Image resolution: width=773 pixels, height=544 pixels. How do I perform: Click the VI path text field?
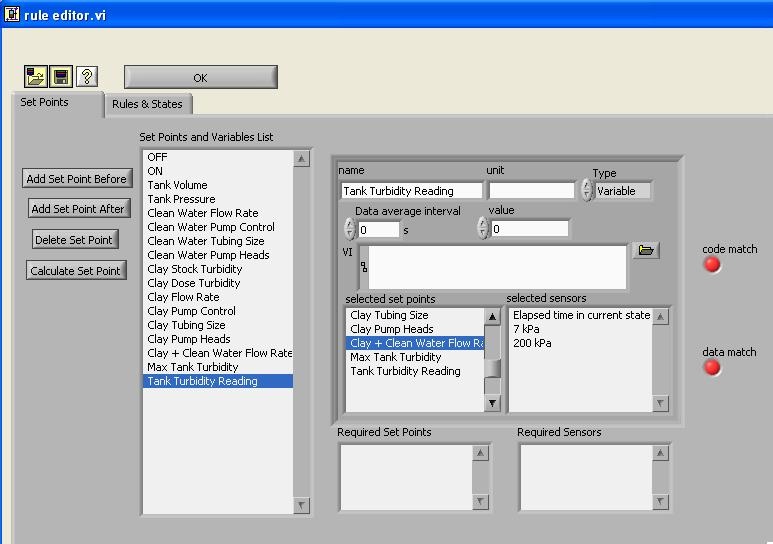[x=497, y=267]
